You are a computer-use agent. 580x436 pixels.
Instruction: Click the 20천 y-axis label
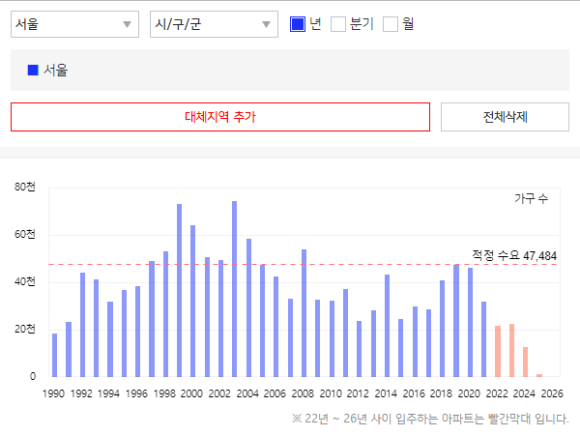tap(25, 329)
